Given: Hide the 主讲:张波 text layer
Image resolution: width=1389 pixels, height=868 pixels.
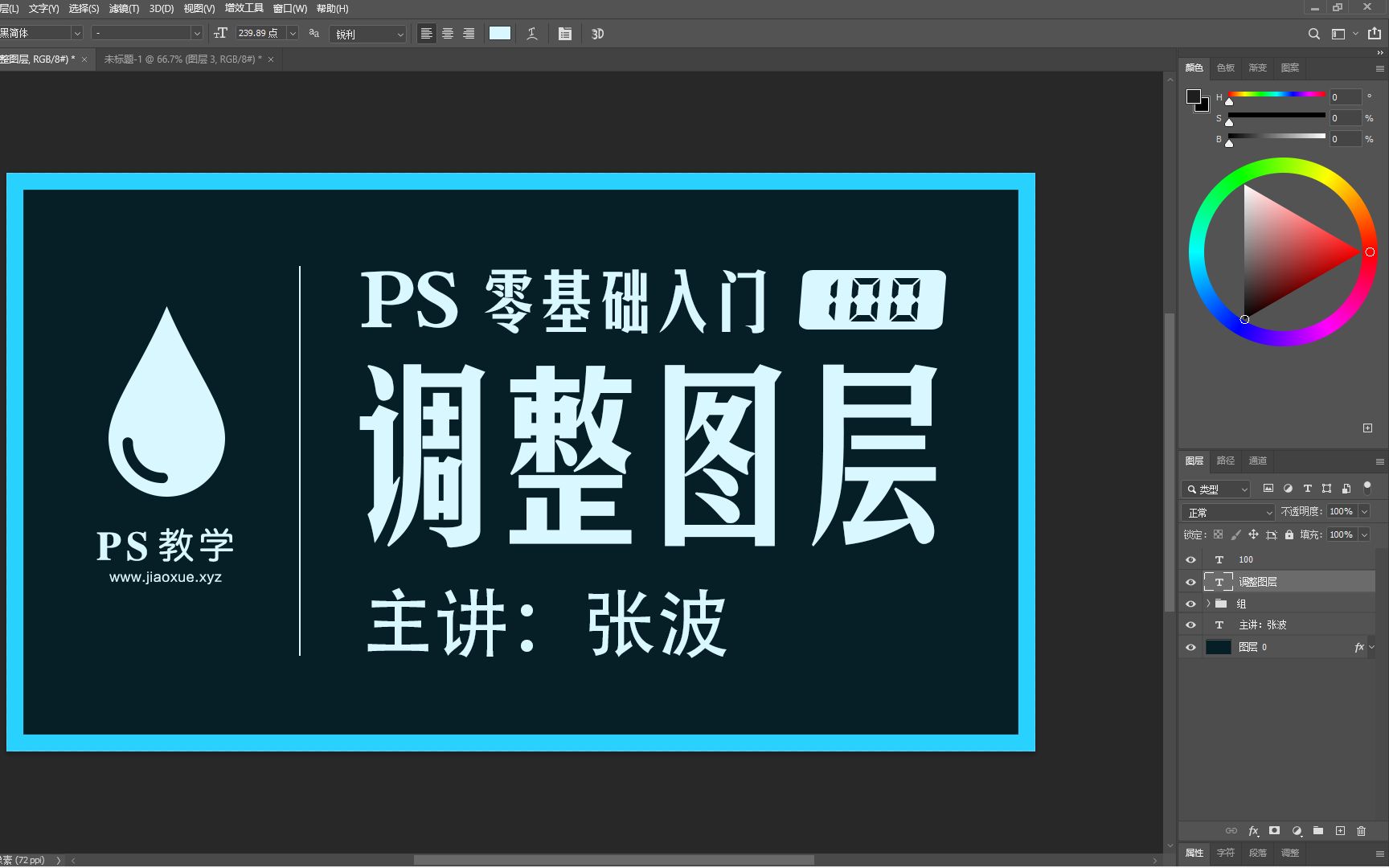Looking at the screenshot, I should pos(1190,624).
